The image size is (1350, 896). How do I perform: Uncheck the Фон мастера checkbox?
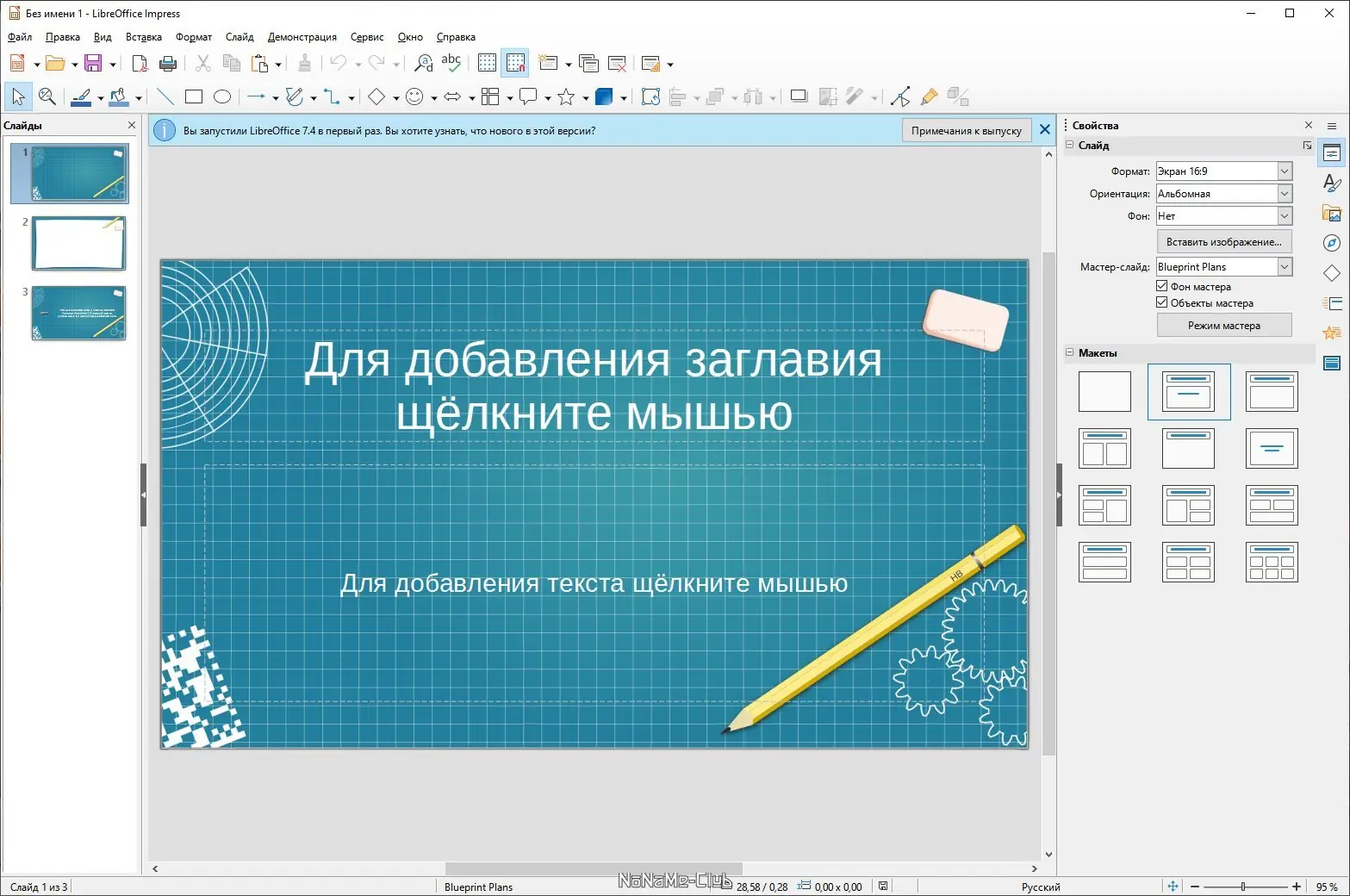(x=1161, y=286)
